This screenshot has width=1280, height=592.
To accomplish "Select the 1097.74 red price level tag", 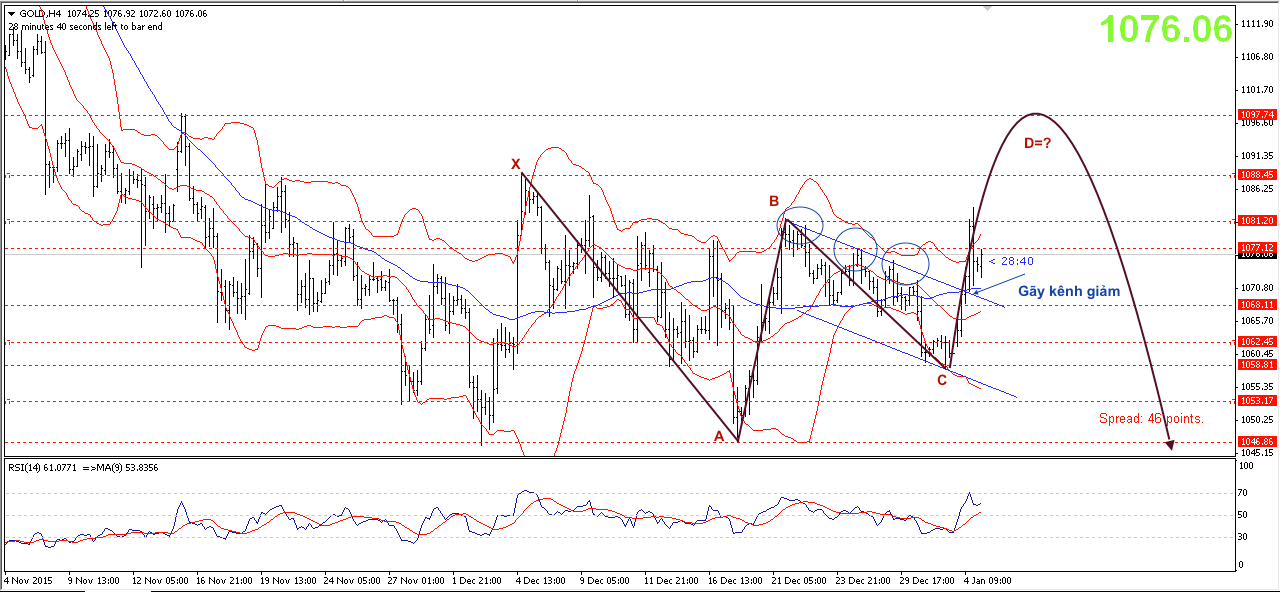I will click(1256, 115).
